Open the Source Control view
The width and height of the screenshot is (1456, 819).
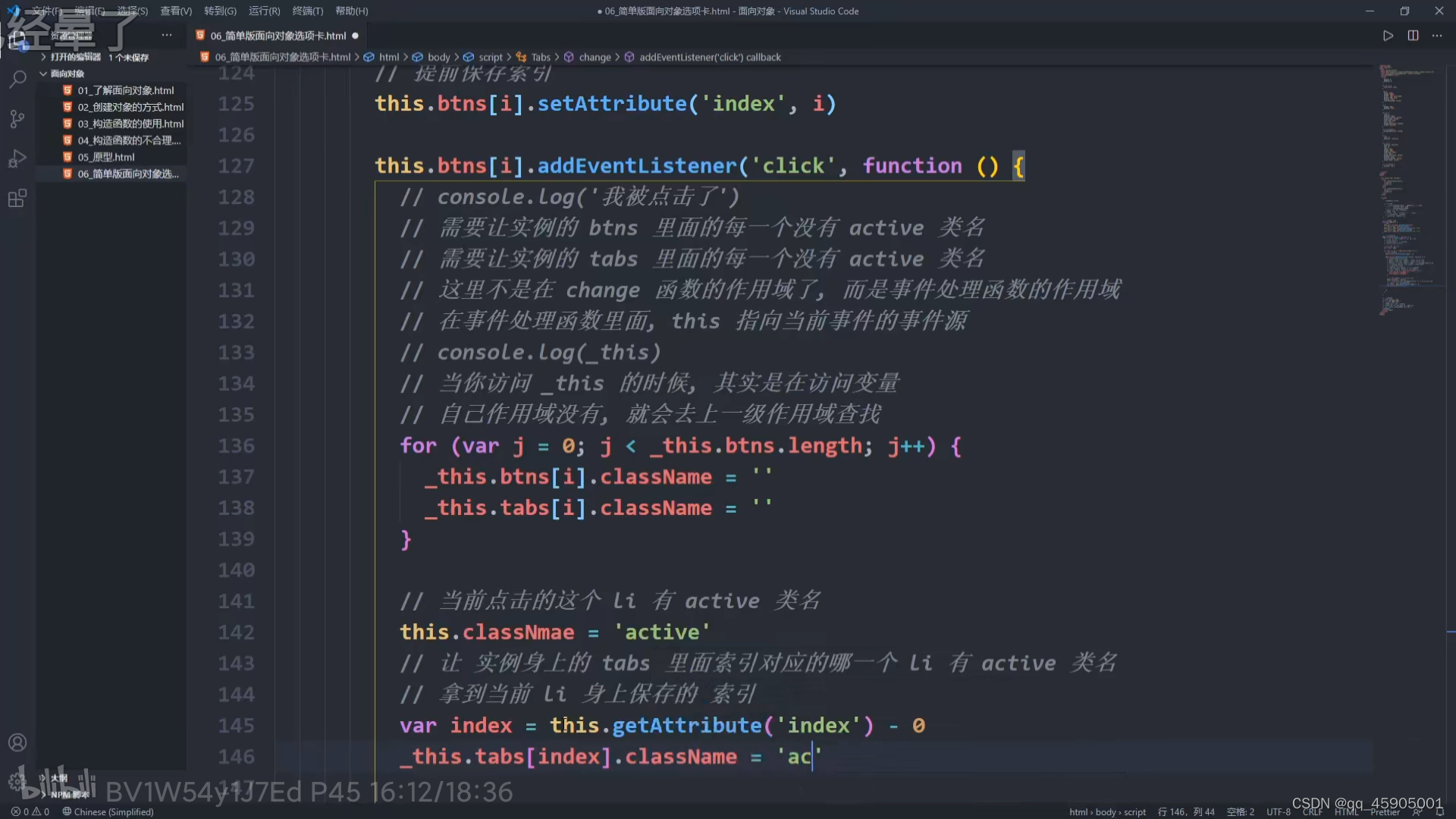point(17,119)
